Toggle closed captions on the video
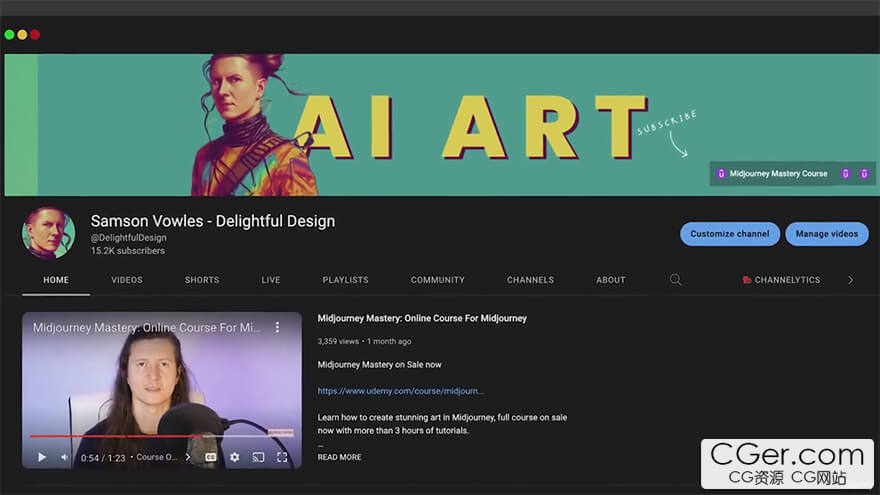Screen dimensions: 880x495 click(210, 457)
